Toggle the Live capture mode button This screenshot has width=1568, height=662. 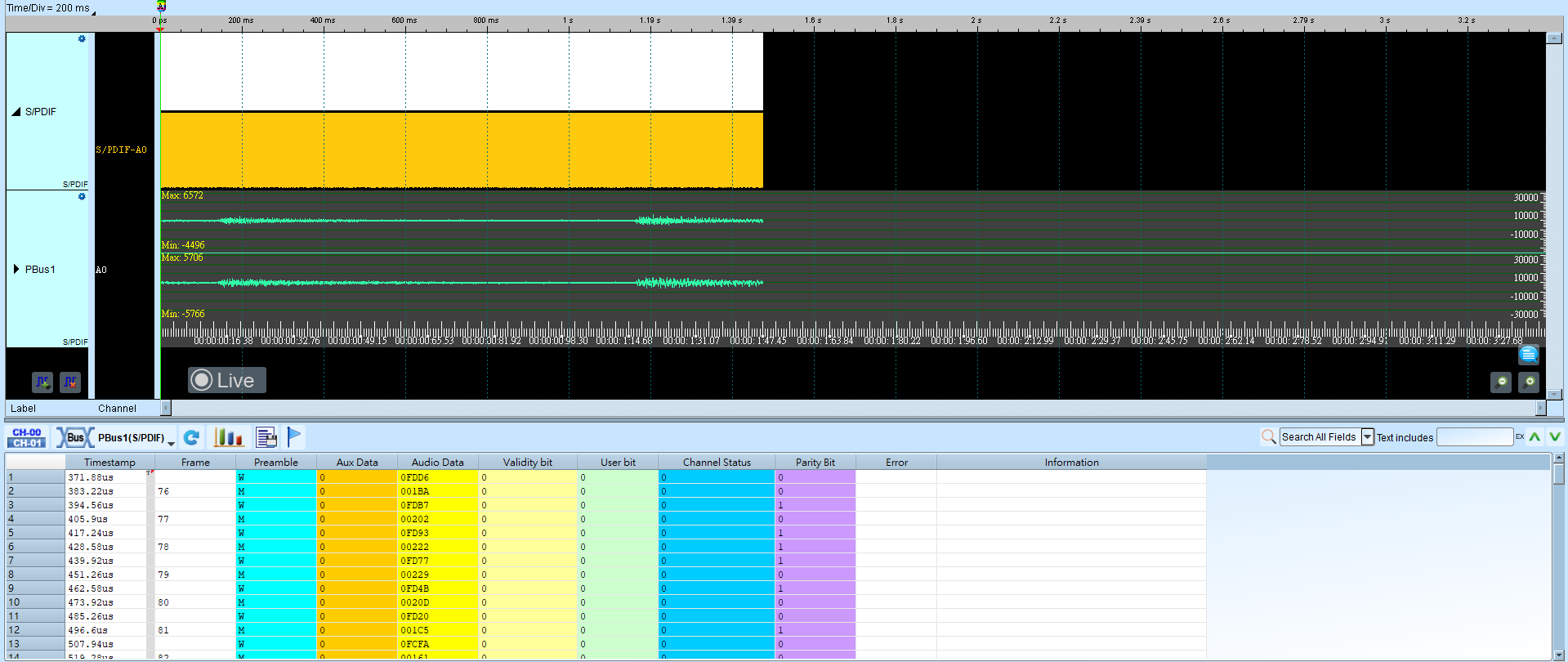pos(227,380)
